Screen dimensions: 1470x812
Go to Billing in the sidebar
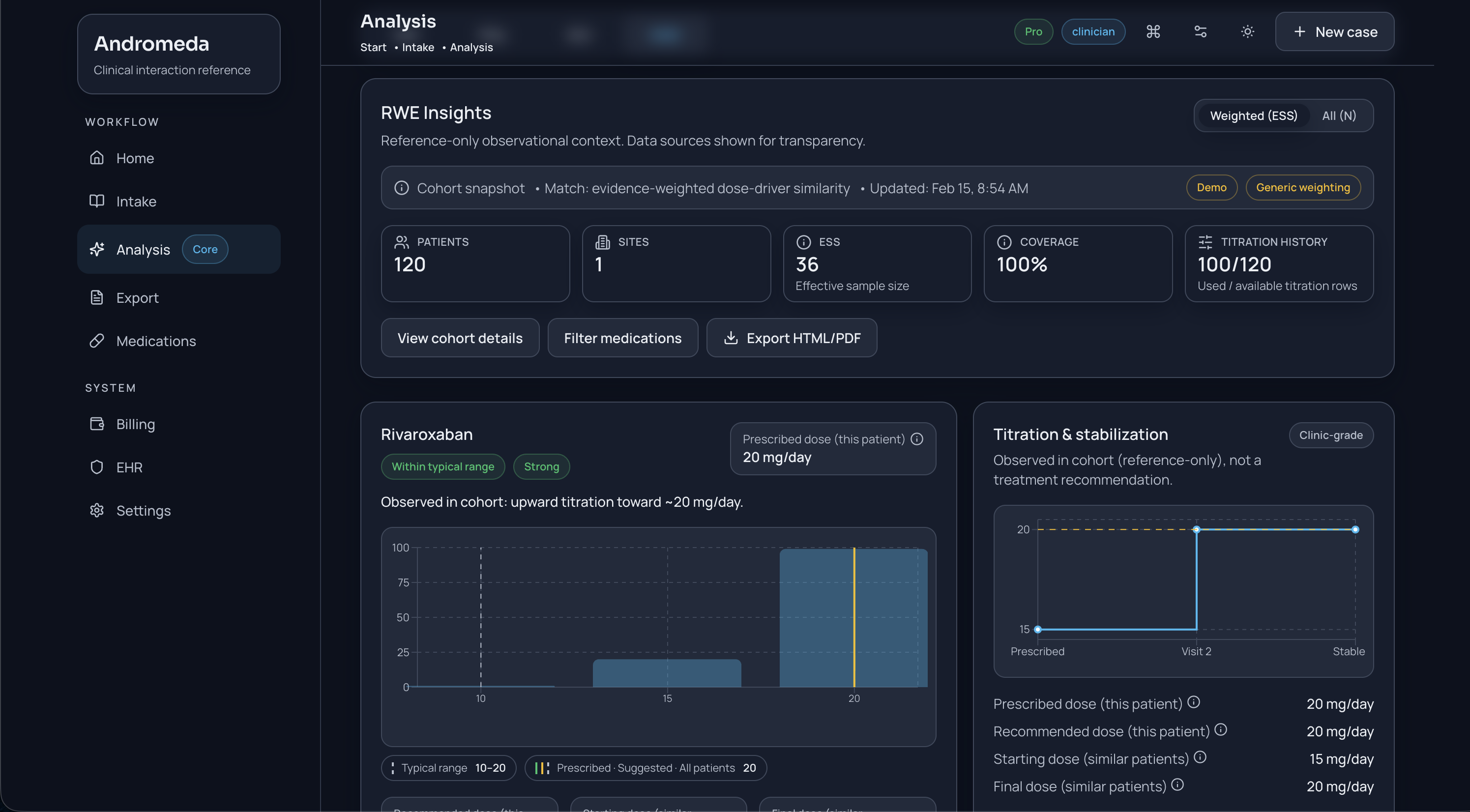135,424
